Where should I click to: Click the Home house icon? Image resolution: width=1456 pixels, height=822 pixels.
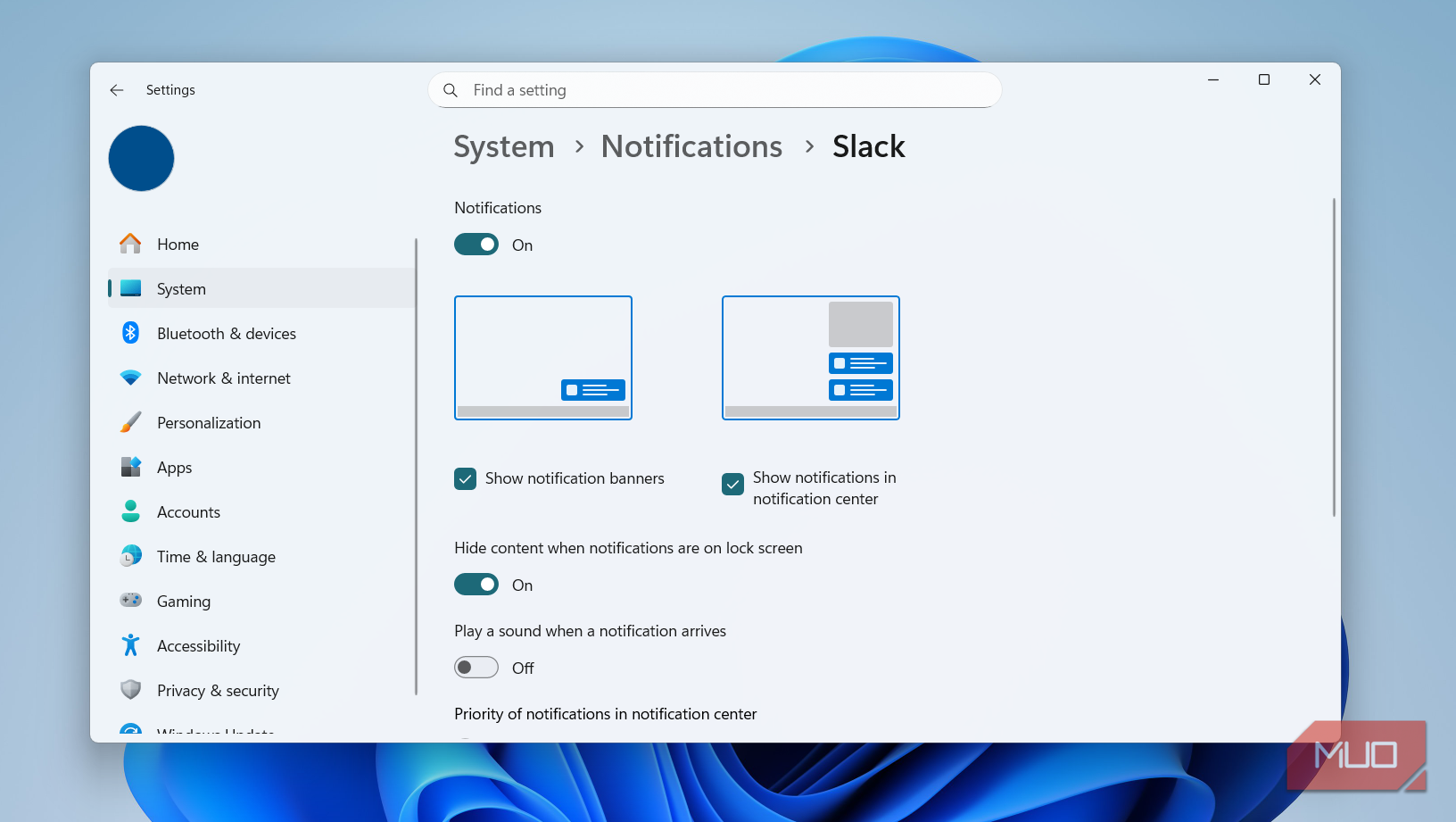(x=130, y=244)
